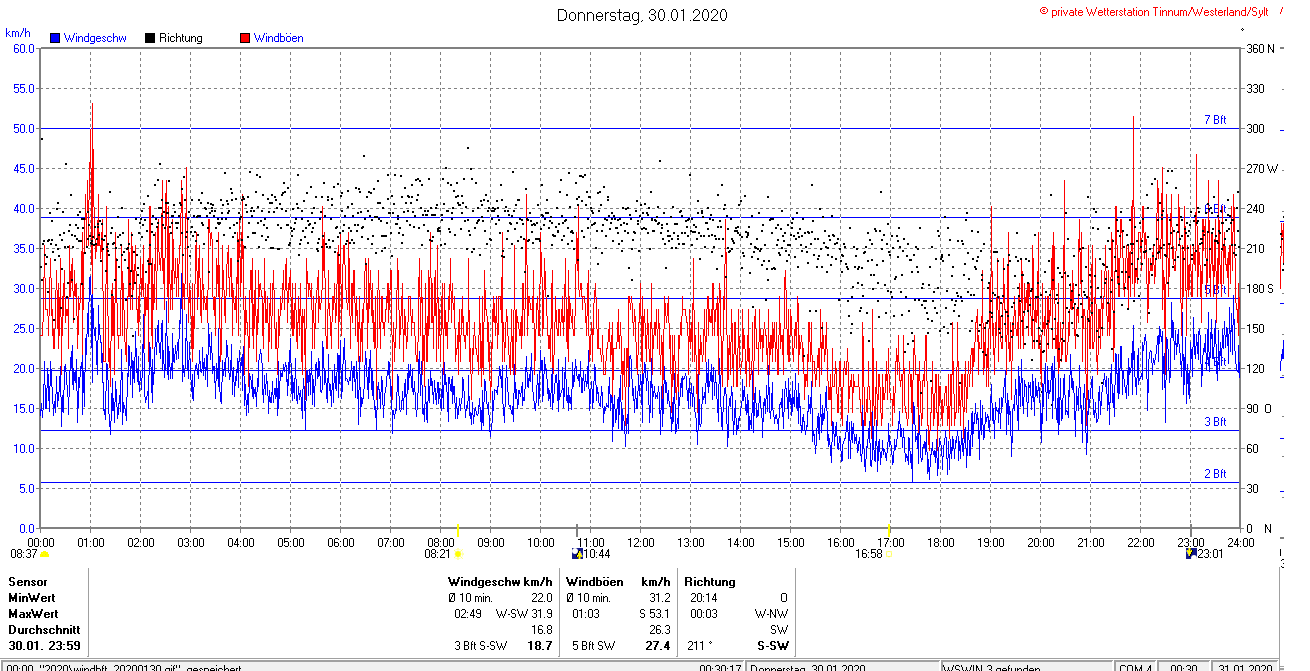1310x671 pixels.
Task: Click the Richtung legend label
Action: (x=181, y=38)
